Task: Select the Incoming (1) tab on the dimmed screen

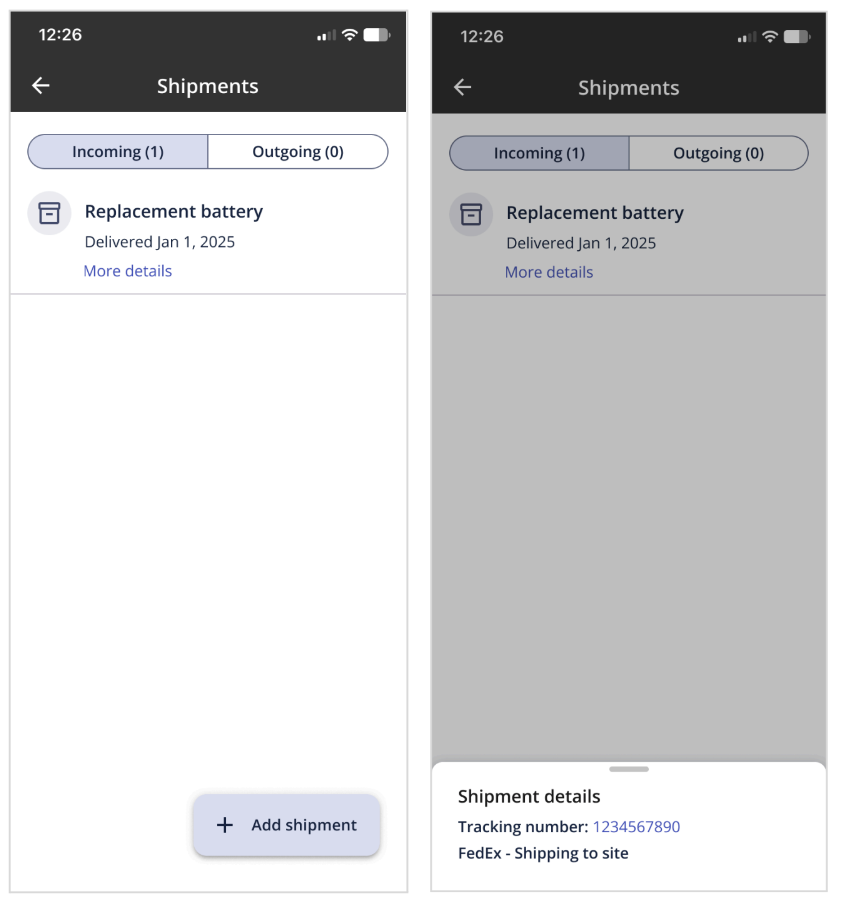Action: tap(539, 153)
